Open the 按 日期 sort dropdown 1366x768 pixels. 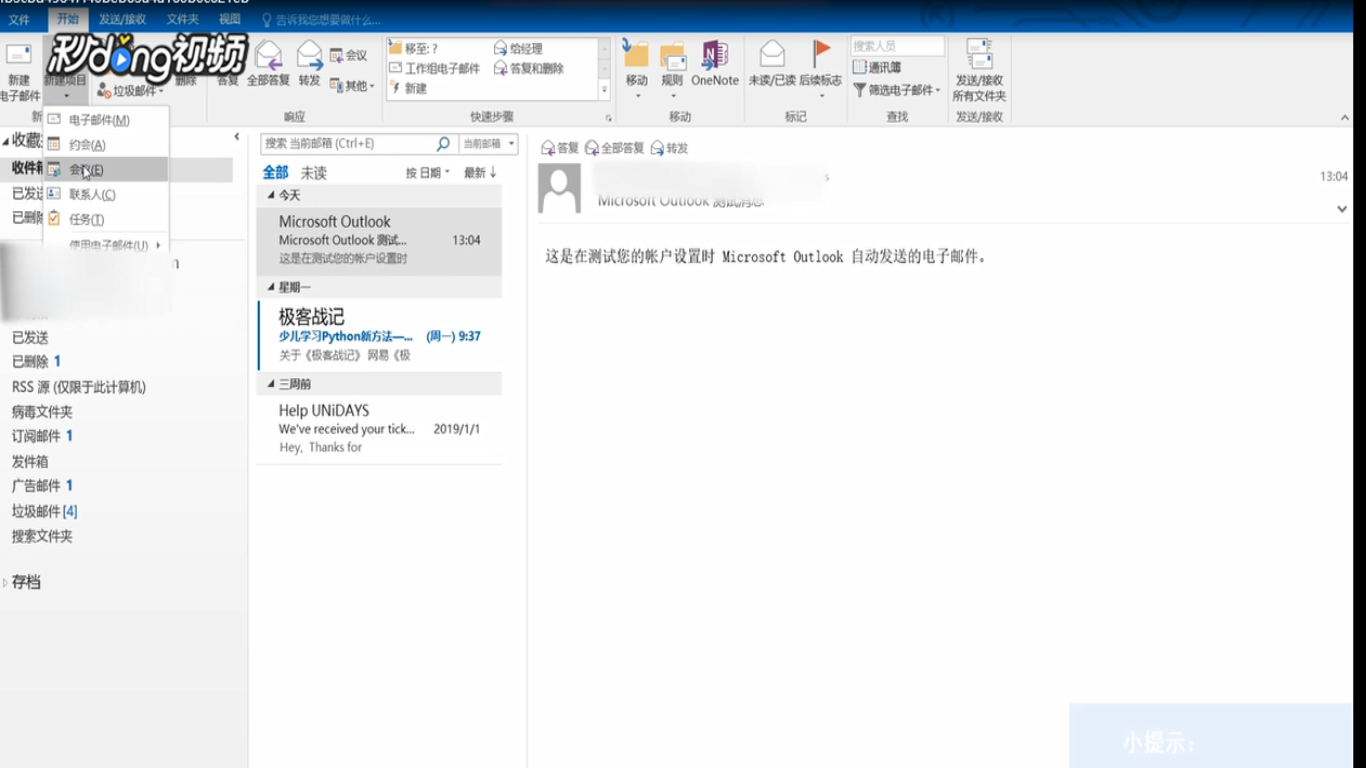point(427,173)
